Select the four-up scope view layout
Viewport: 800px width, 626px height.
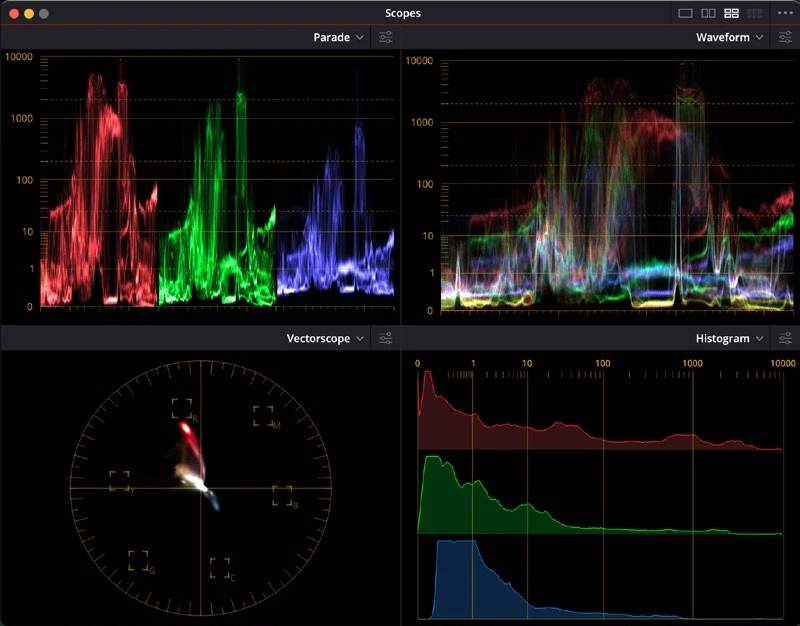point(731,13)
